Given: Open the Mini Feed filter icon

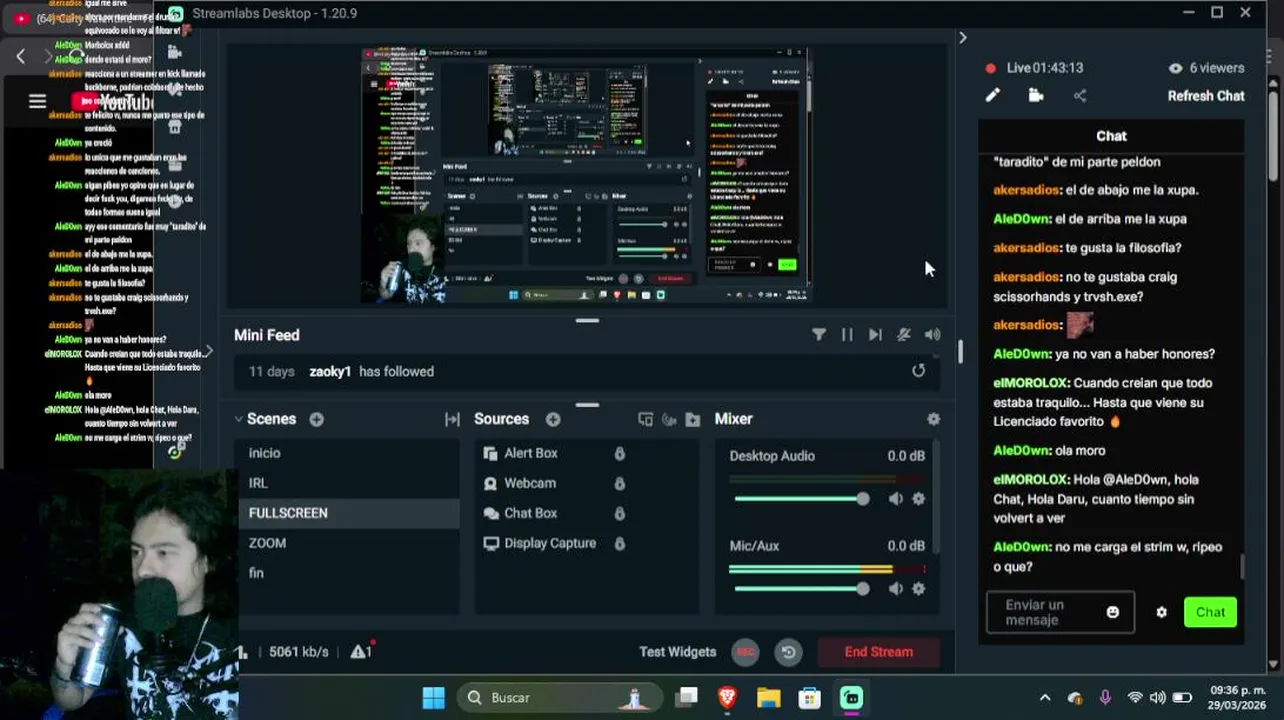Looking at the screenshot, I should 819,335.
